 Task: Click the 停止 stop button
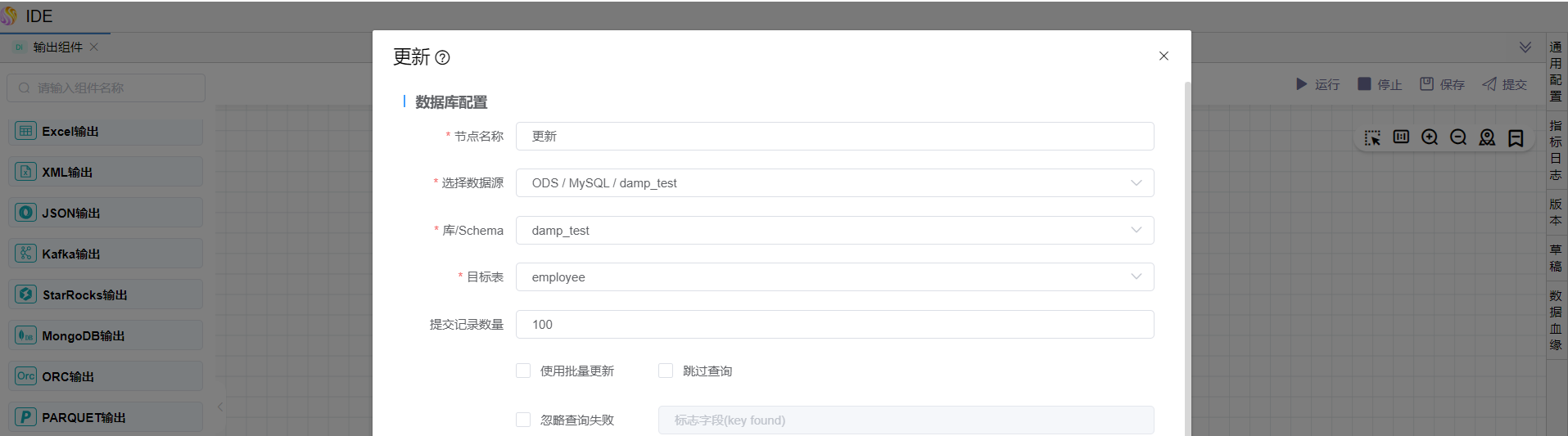(x=1380, y=84)
